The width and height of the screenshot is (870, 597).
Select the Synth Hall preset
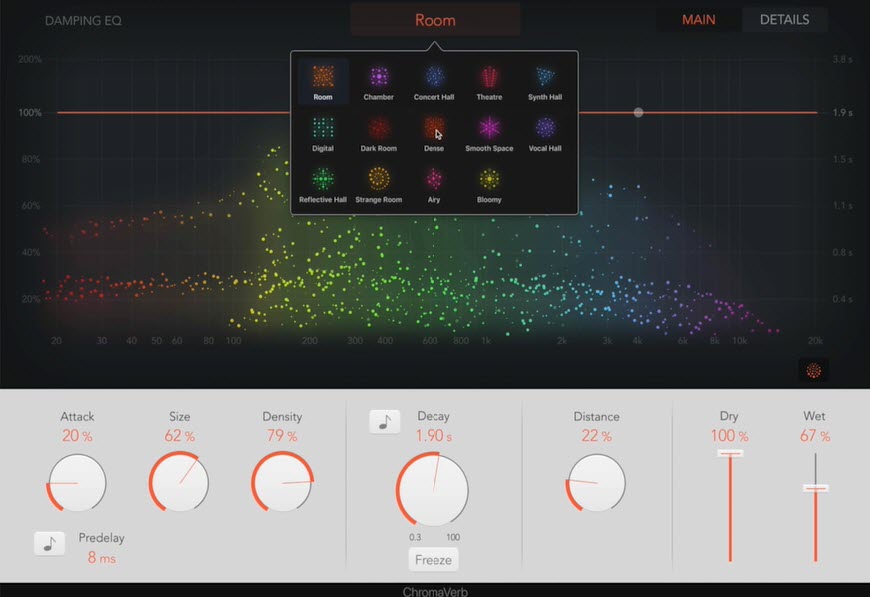point(544,74)
